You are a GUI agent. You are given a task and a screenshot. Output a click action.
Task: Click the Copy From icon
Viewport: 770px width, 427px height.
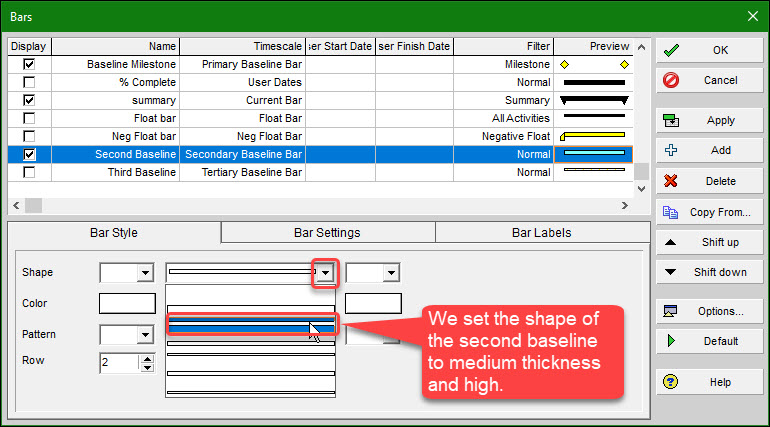pos(671,212)
